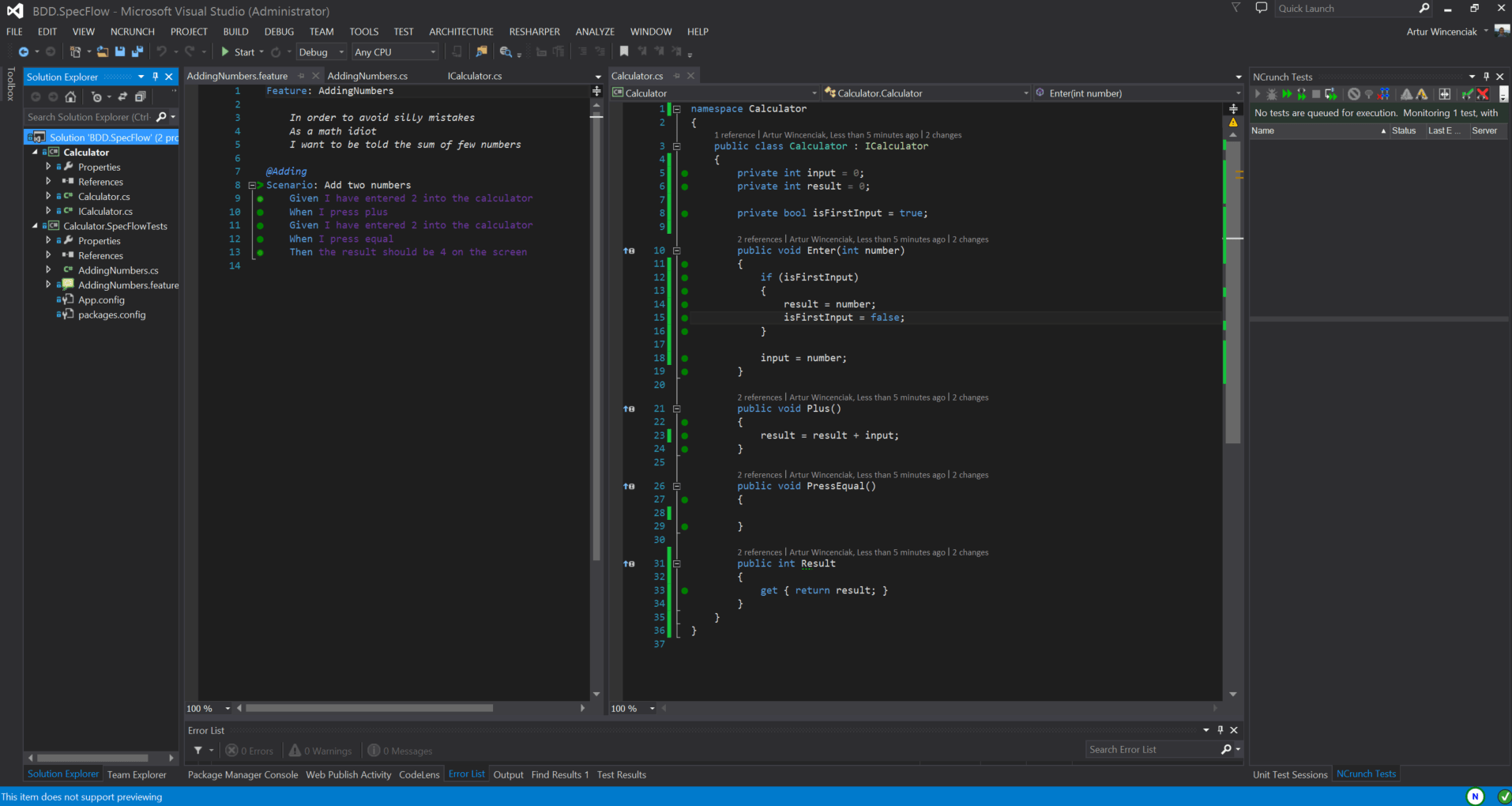Click the NCrunch status icon in status bar
The width and height of the screenshot is (1512, 806).
(1475, 797)
